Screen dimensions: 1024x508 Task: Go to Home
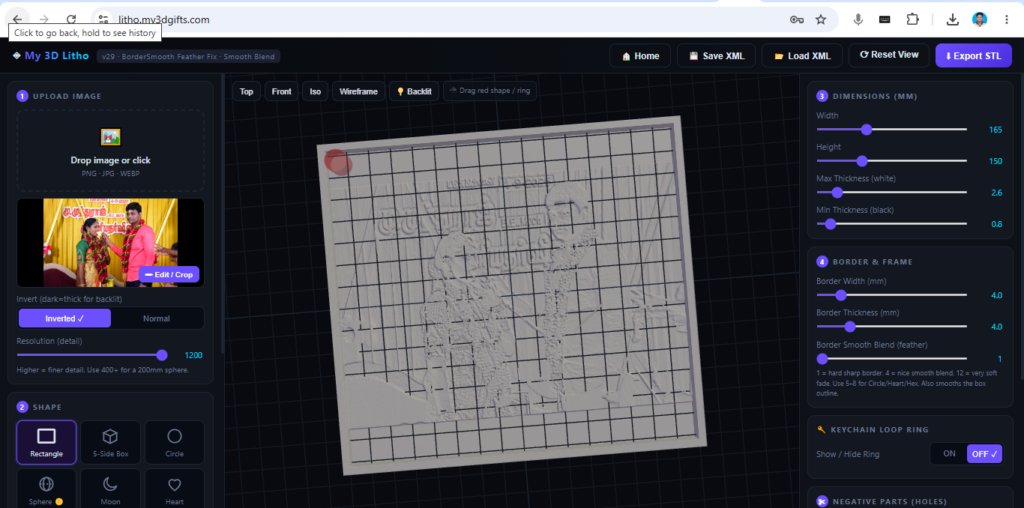[641, 56]
